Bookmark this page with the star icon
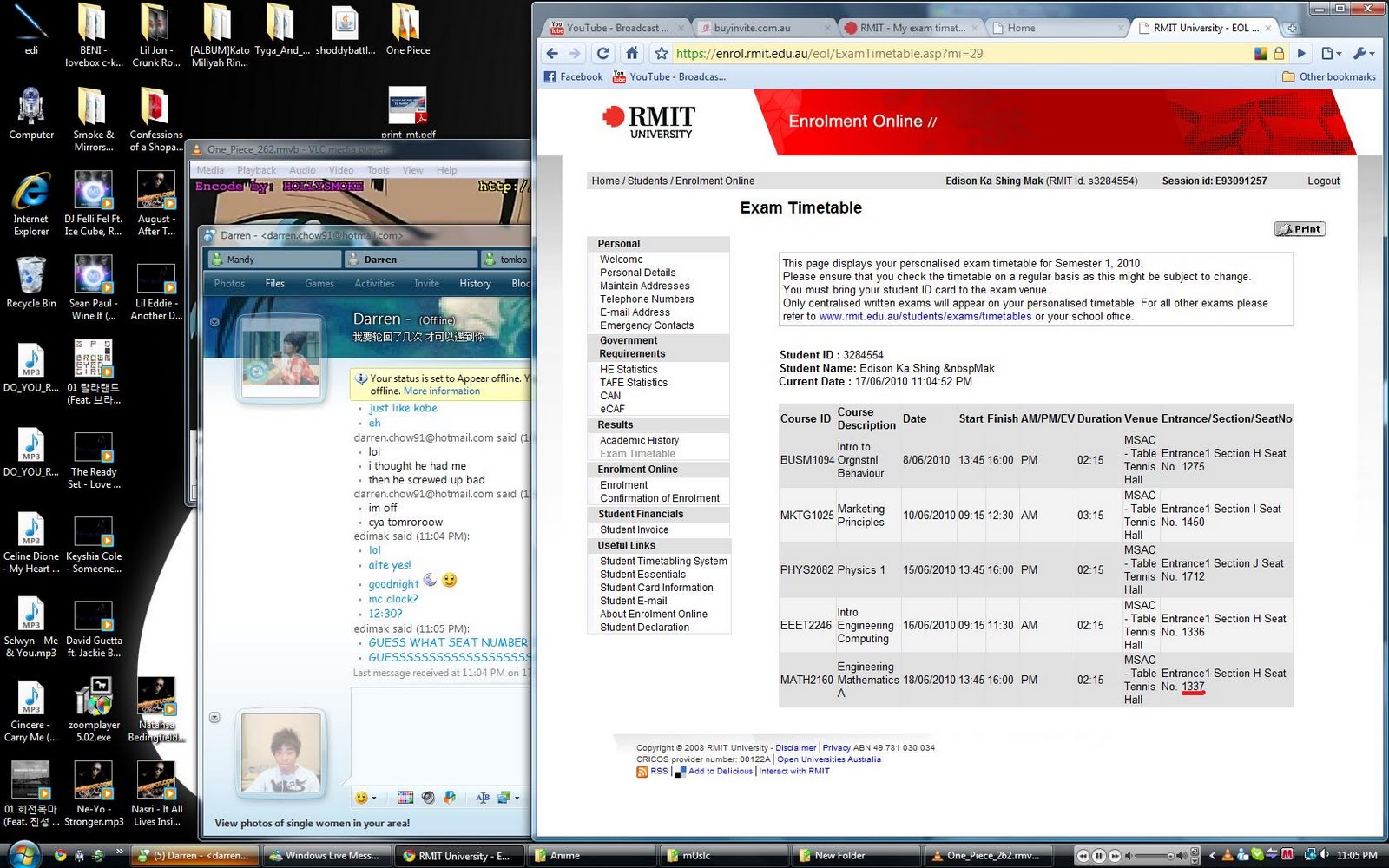Screen dimensions: 1389x868 tap(662, 54)
